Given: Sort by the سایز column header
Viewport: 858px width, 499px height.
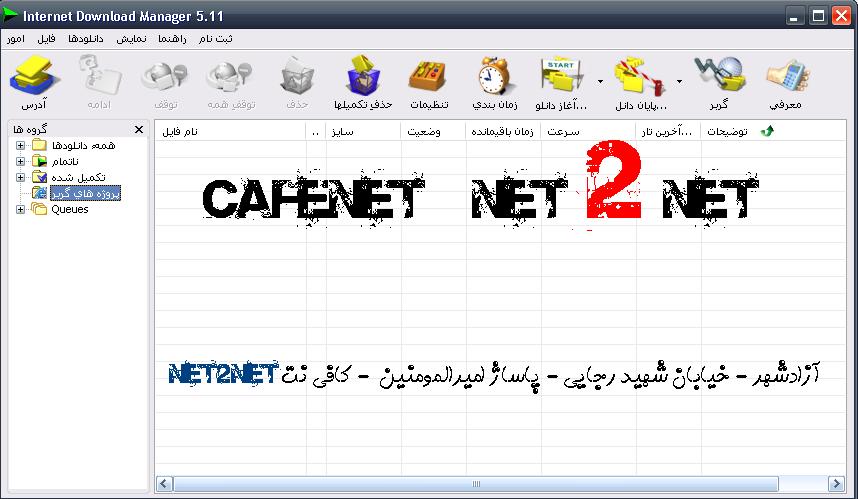Looking at the screenshot, I should tap(364, 131).
